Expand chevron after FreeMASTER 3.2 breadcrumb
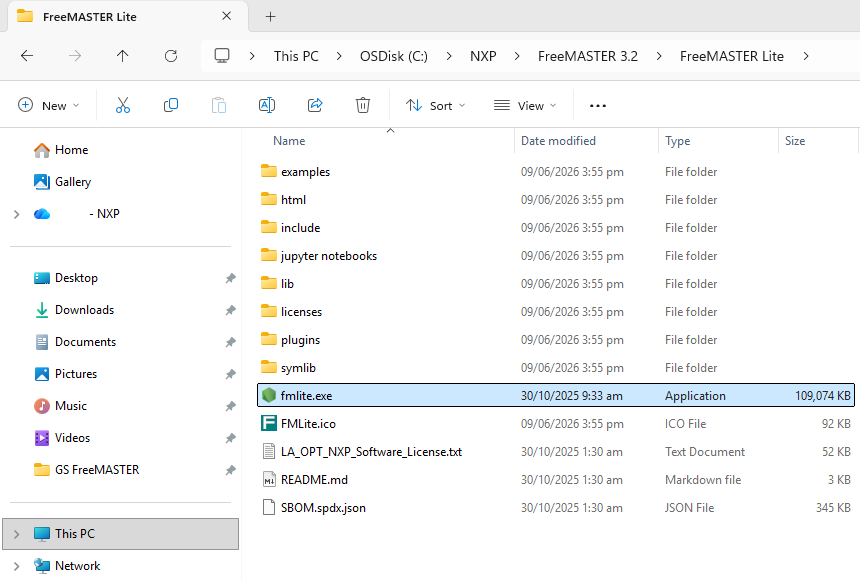This screenshot has width=860, height=582. [659, 56]
